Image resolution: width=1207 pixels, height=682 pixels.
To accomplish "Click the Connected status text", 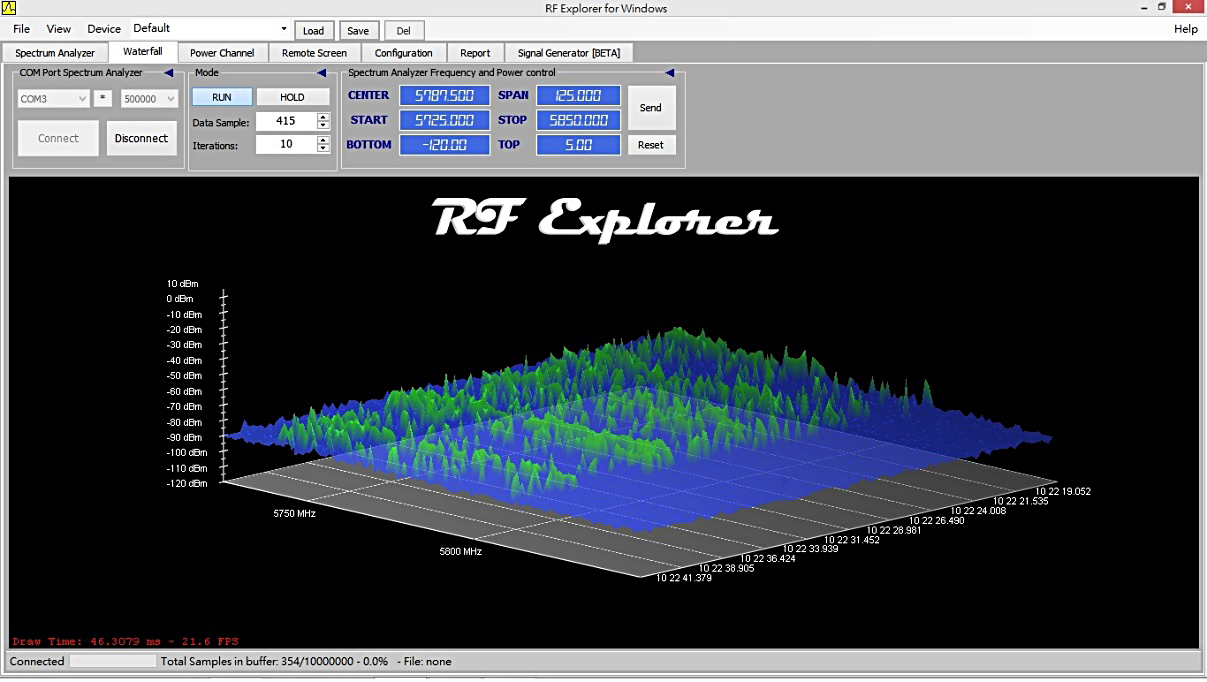I will (37, 661).
